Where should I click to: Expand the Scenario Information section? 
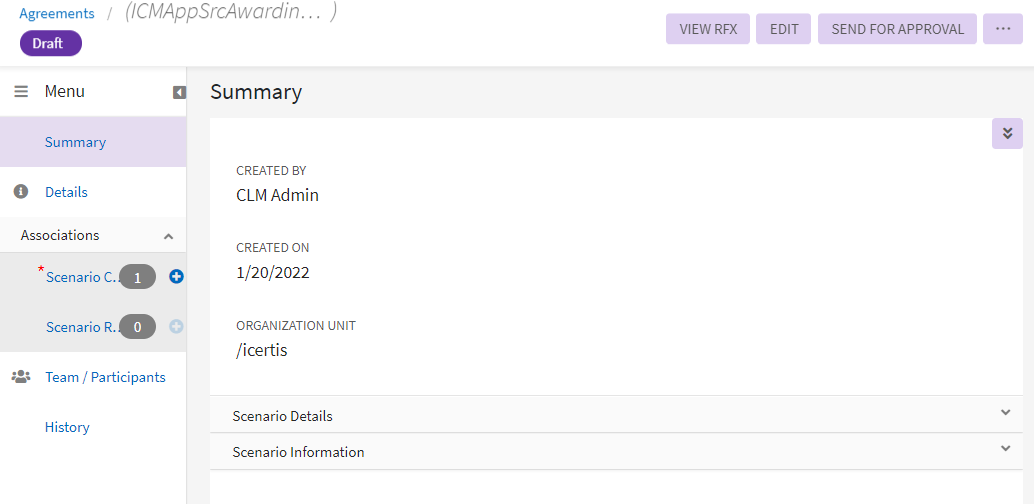click(1006, 449)
